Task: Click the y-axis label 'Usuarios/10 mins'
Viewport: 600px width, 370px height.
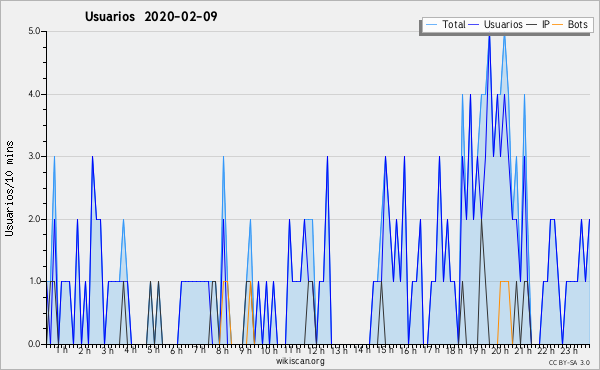Action: (9, 188)
